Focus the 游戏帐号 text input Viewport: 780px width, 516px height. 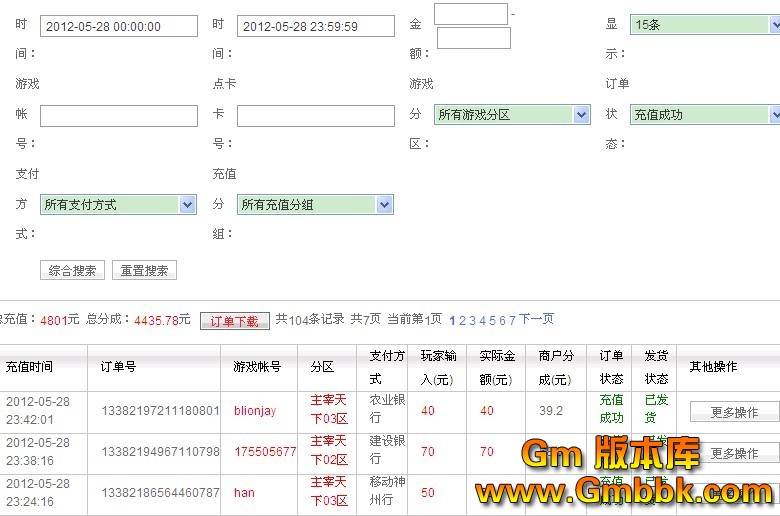[119, 116]
